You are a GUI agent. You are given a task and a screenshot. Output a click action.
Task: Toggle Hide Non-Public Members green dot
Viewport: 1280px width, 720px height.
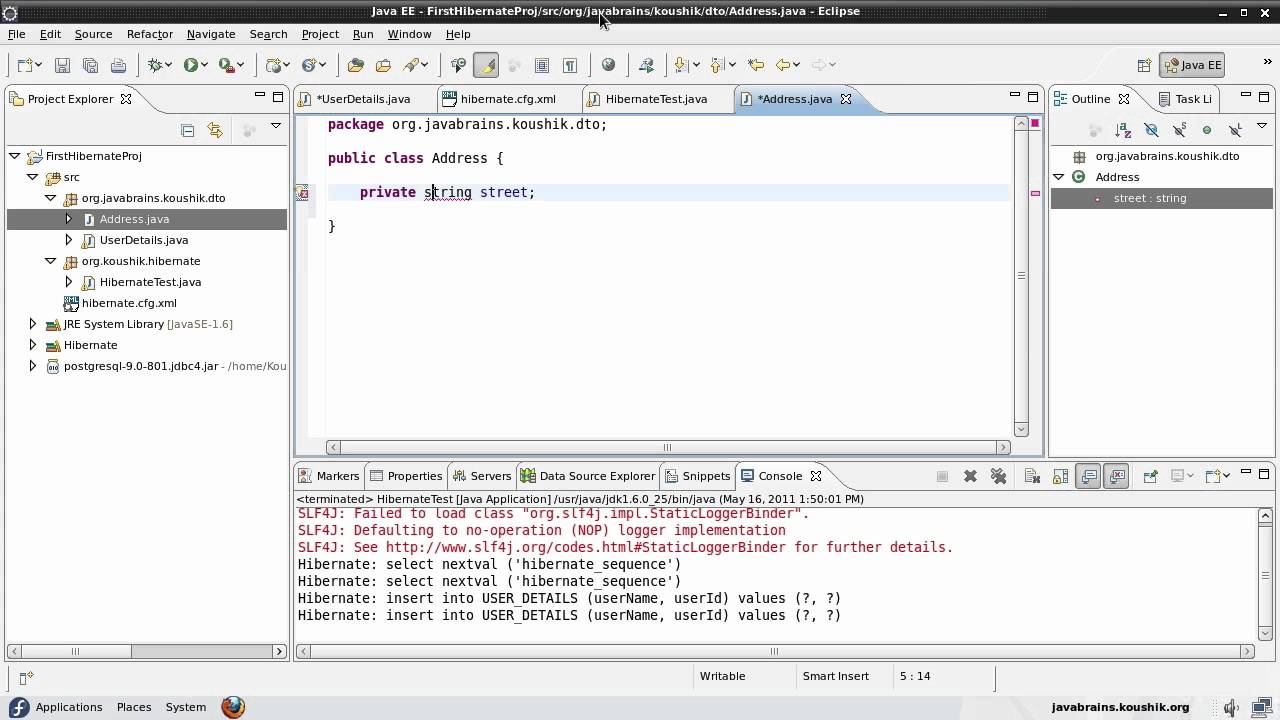(x=1207, y=130)
